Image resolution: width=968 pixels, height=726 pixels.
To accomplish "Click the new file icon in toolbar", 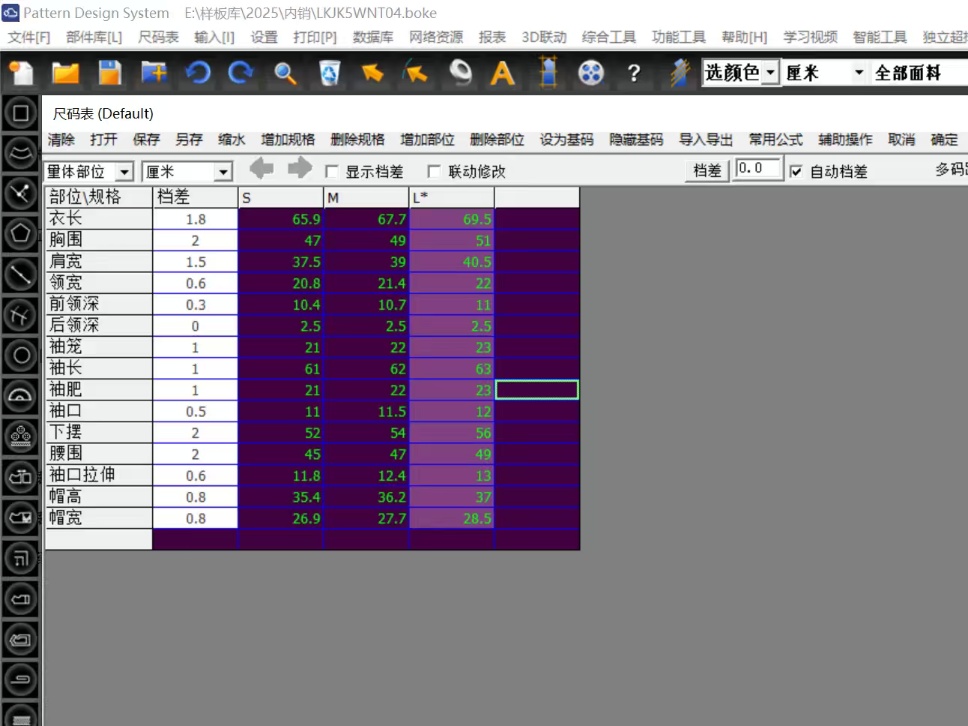I will click(22, 73).
